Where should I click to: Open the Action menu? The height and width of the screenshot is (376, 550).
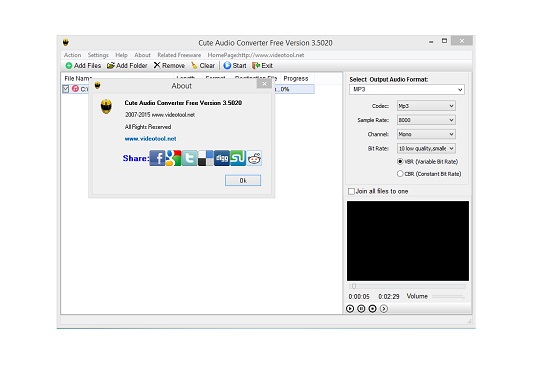coord(72,55)
